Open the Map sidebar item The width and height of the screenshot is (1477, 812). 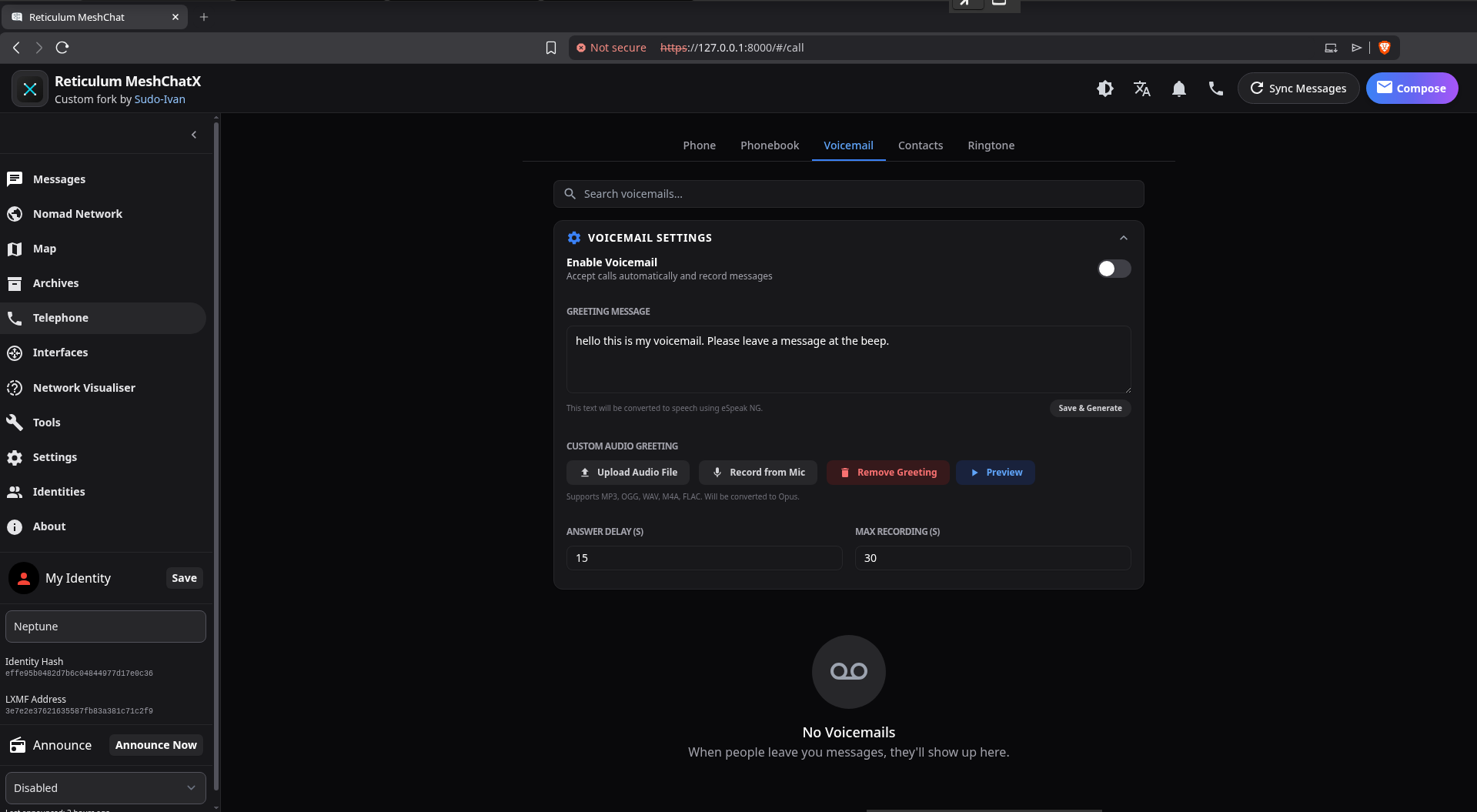[45, 249]
